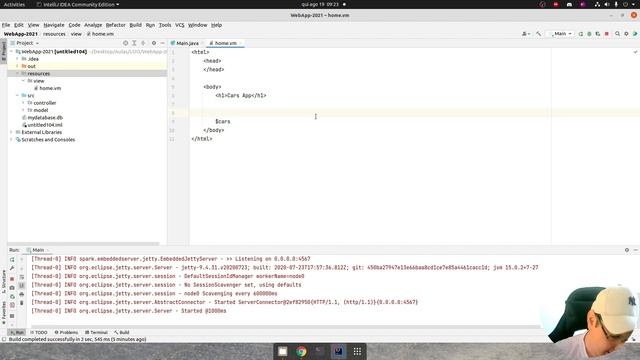Click wrench settings icon in Run panel
Viewport: 640px width, 360px height.
click(x=12, y=268)
